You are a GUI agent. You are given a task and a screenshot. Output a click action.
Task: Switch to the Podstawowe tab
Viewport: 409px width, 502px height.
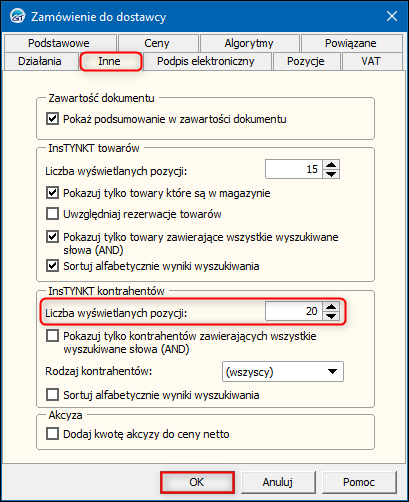tap(59, 43)
